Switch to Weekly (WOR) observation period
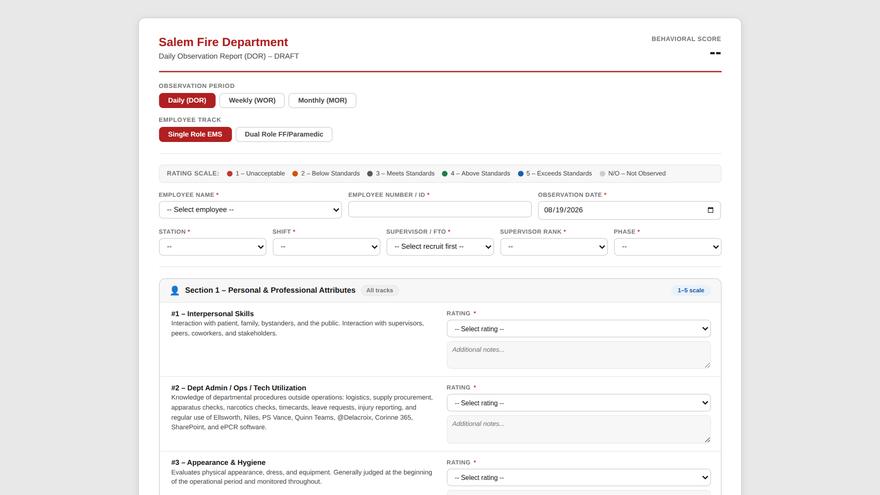The width and height of the screenshot is (880, 495). pos(252,100)
